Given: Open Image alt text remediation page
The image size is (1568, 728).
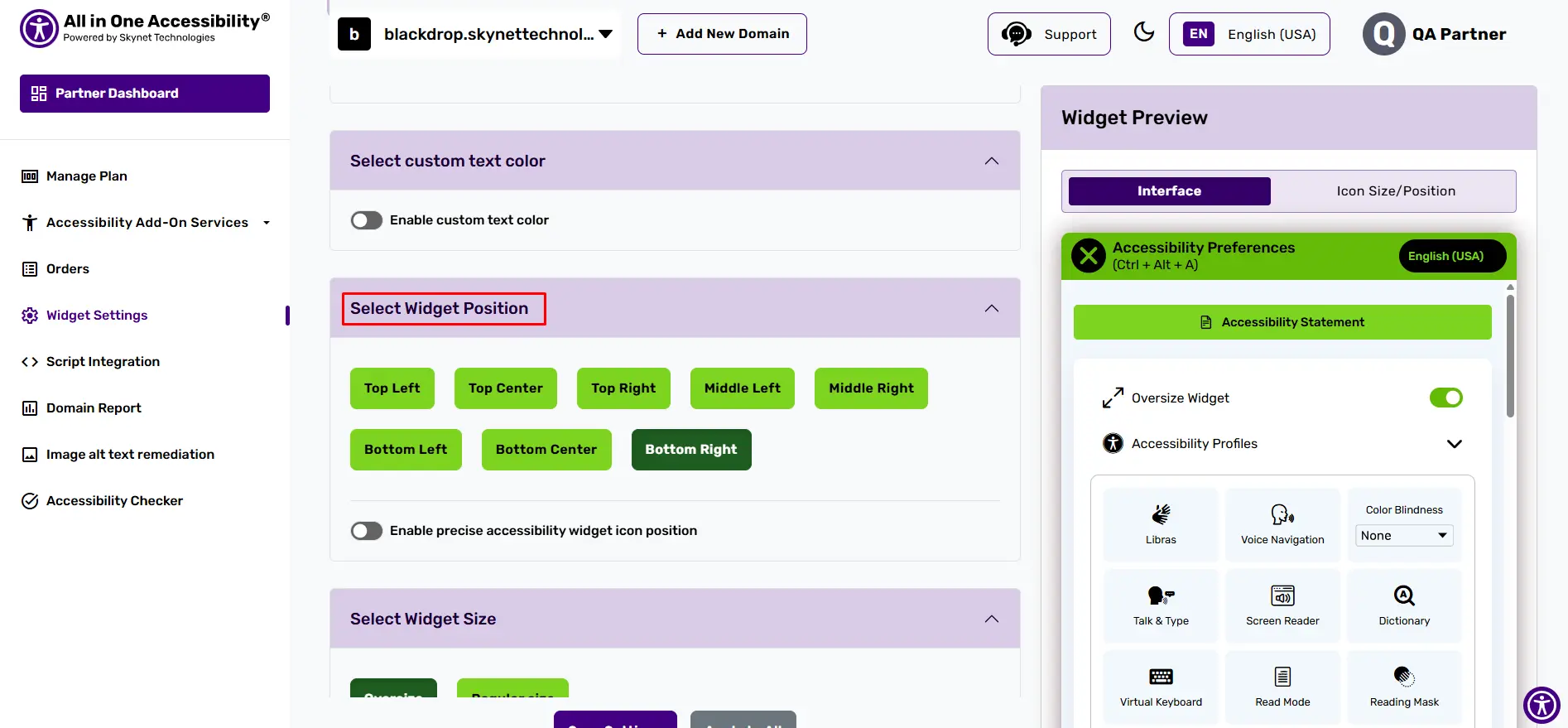Looking at the screenshot, I should (x=130, y=455).
